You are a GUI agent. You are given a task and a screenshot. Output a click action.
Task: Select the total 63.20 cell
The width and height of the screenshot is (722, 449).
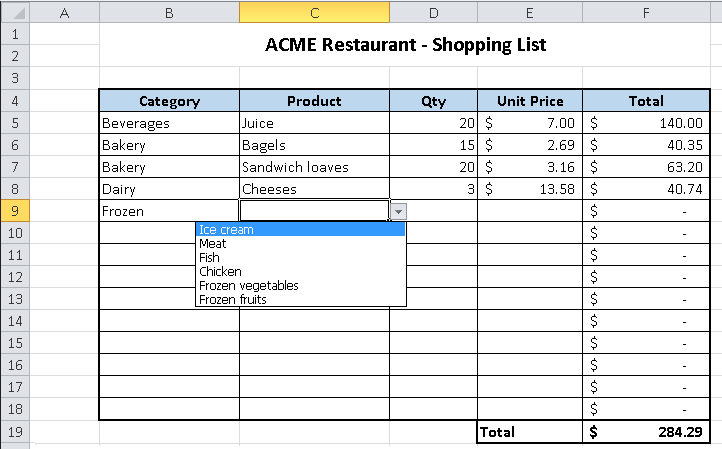[646, 167]
